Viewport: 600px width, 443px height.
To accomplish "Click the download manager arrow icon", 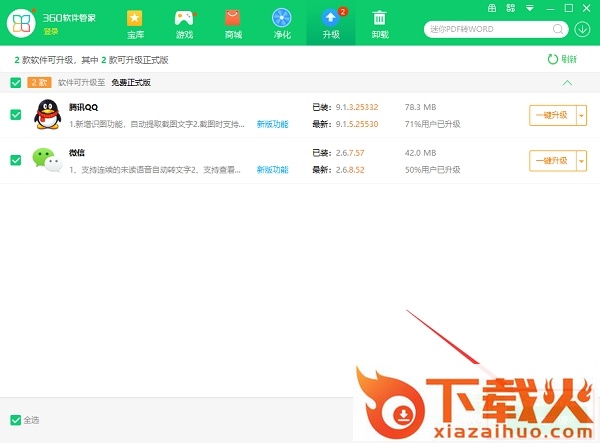I will tap(582, 29).
